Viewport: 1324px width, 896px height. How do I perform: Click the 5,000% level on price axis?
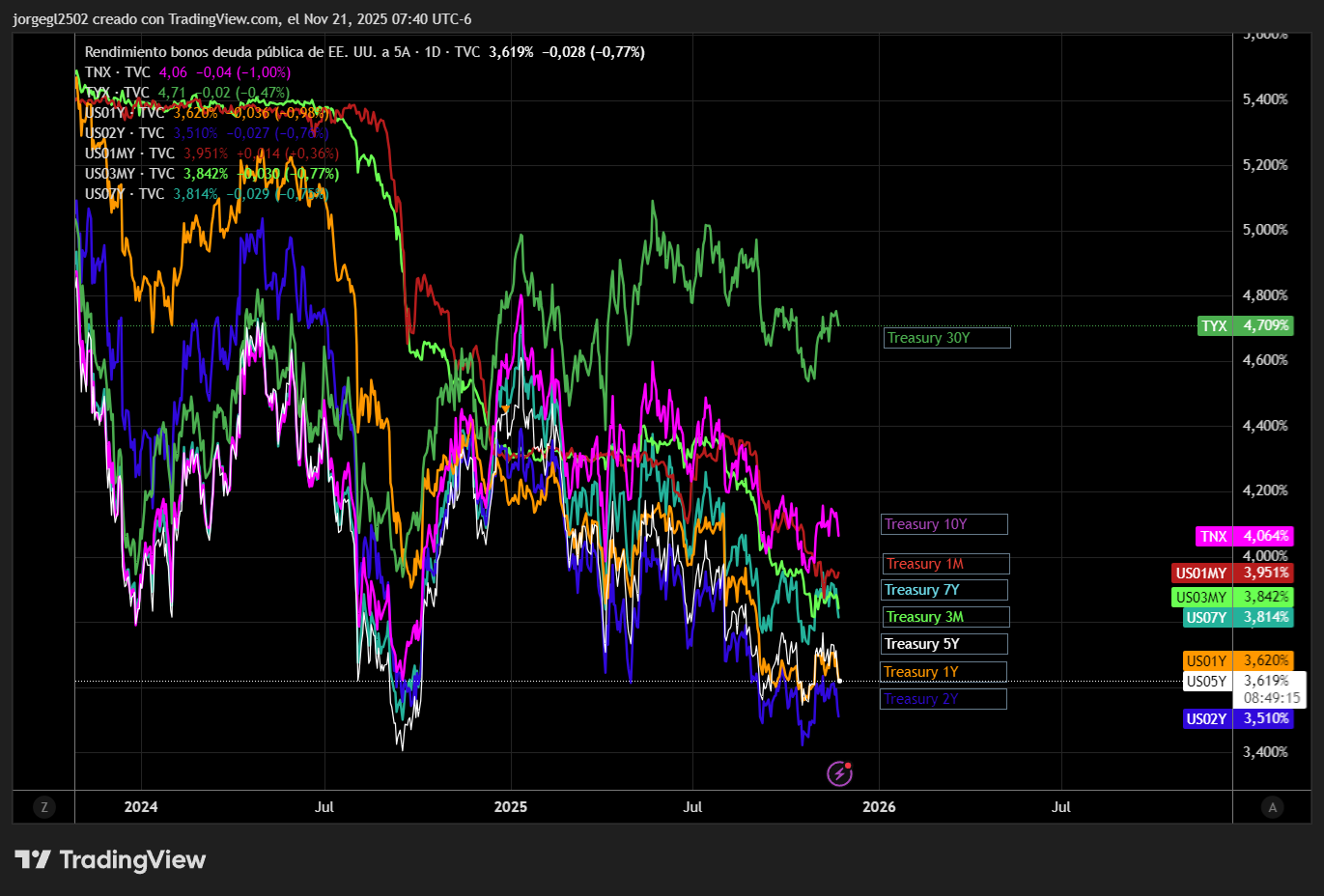coord(1265,230)
